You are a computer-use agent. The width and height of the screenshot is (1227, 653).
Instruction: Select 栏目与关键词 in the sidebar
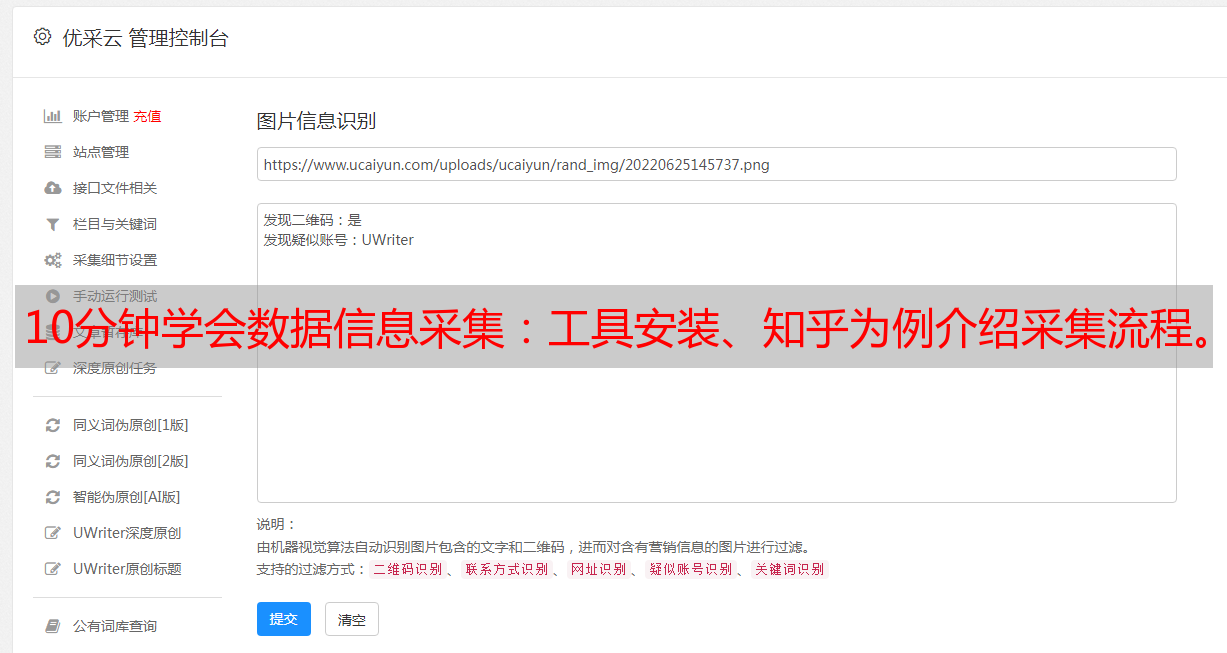click(115, 224)
